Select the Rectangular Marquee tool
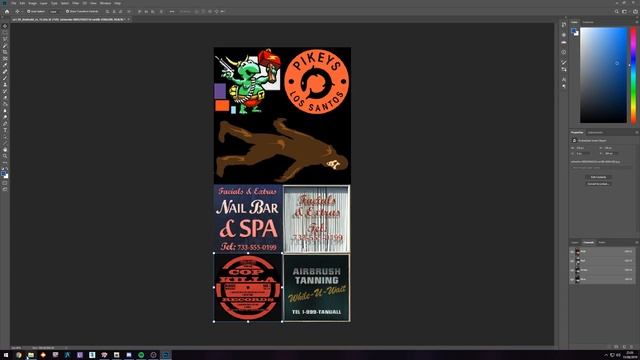 [x=5, y=32]
